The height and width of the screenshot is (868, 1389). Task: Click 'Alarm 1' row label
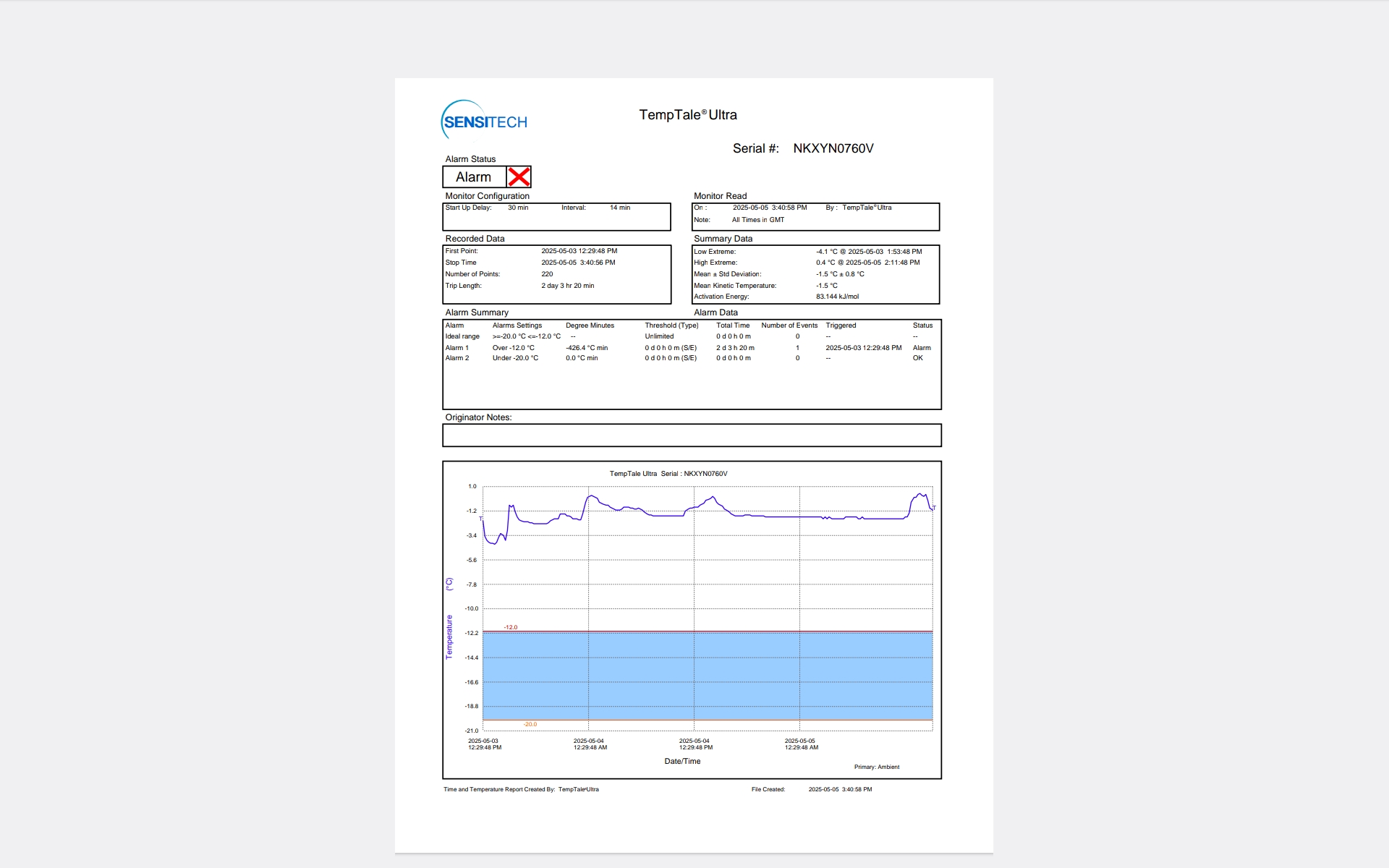click(x=457, y=348)
